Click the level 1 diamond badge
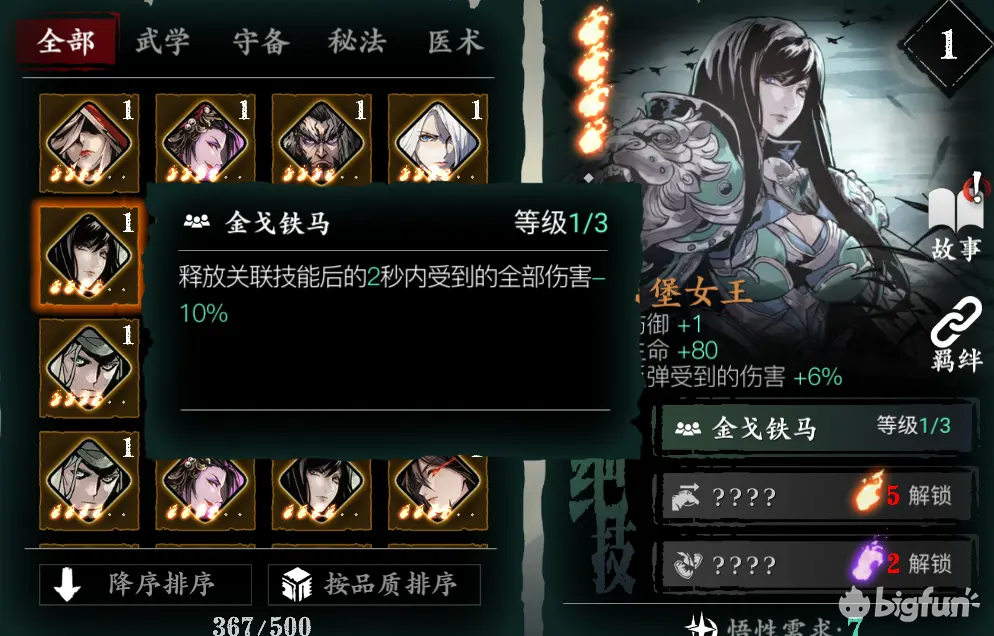994x636 pixels. pyautogui.click(x=947, y=44)
